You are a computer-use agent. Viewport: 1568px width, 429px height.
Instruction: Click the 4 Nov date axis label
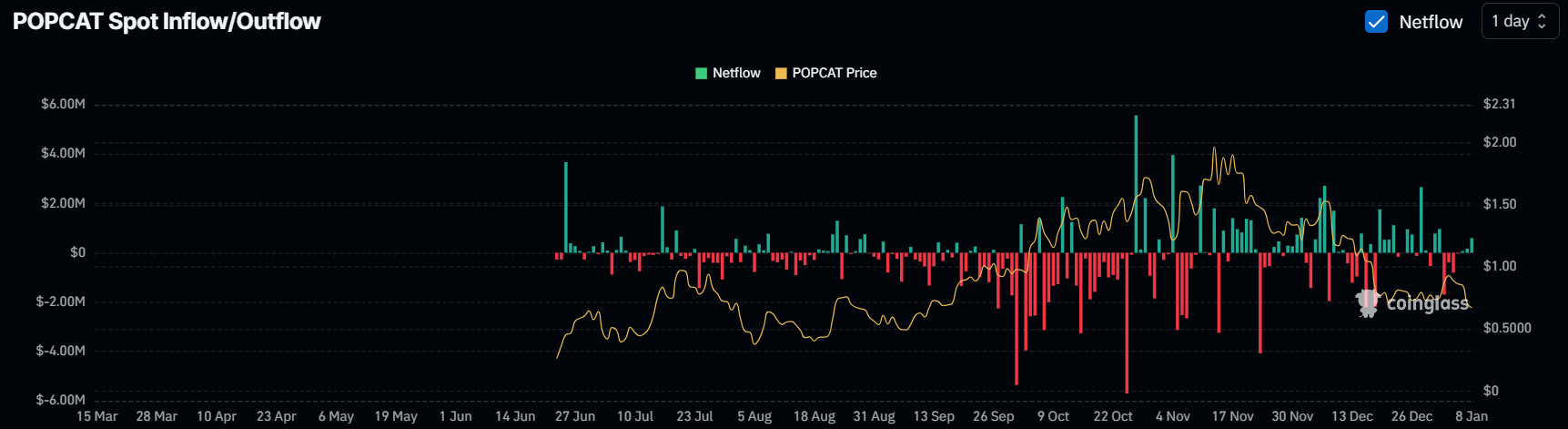1173,416
